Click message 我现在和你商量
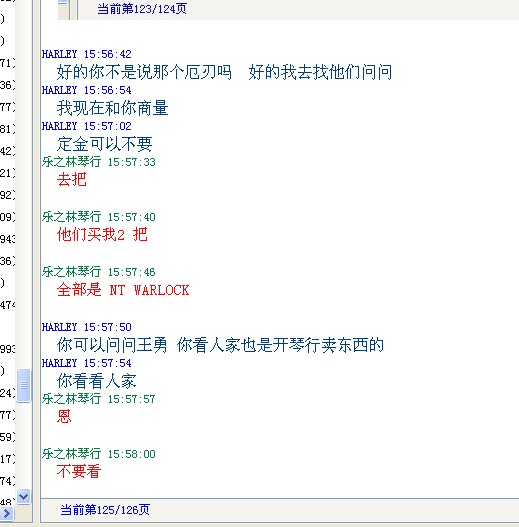Image resolution: width=519 pixels, height=527 pixels. point(112,108)
